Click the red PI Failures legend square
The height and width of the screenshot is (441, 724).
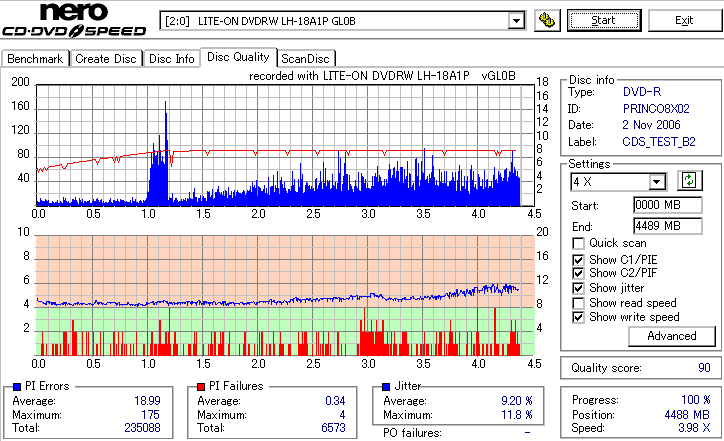(x=201, y=387)
